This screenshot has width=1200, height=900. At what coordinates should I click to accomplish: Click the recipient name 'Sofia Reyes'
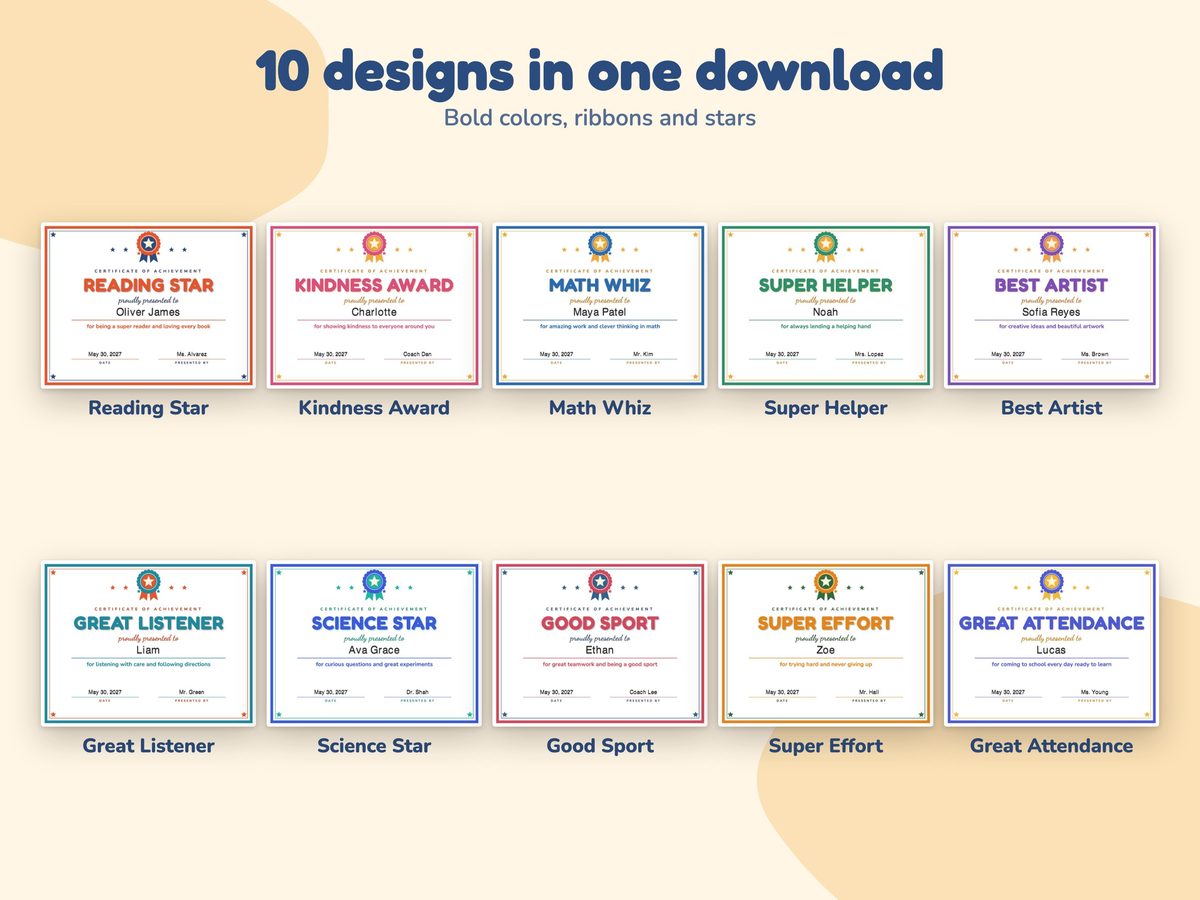[x=1052, y=312]
